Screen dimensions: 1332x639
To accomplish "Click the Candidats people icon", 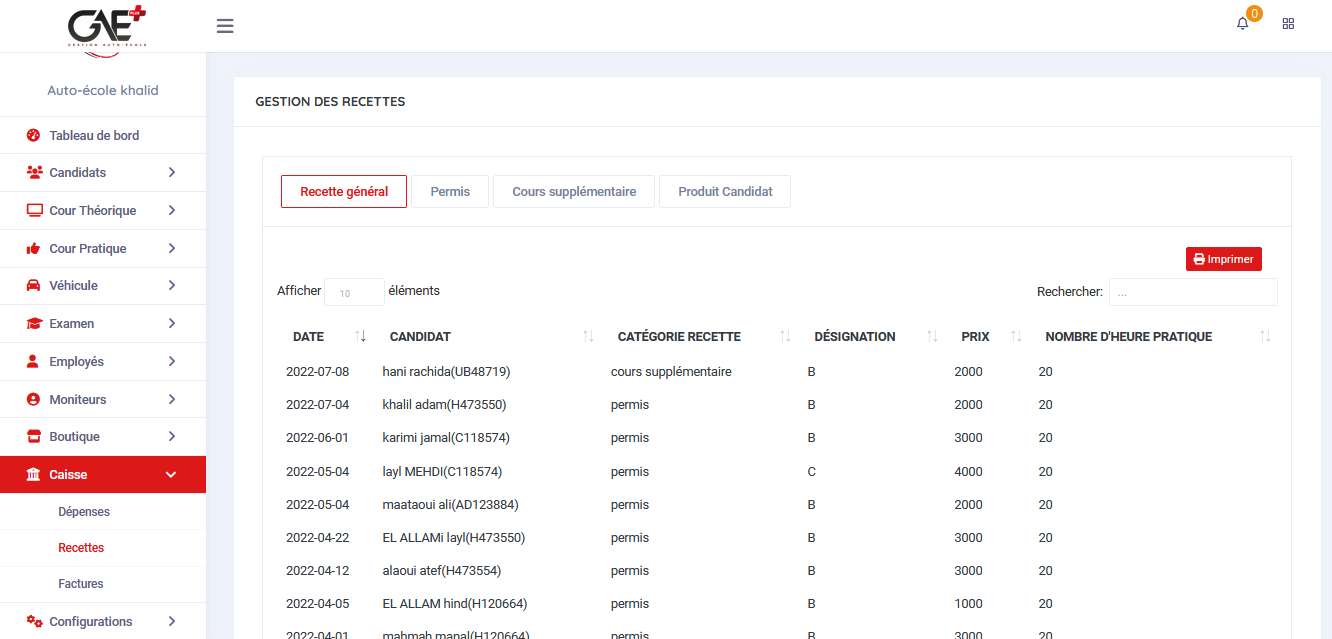I will coord(34,172).
